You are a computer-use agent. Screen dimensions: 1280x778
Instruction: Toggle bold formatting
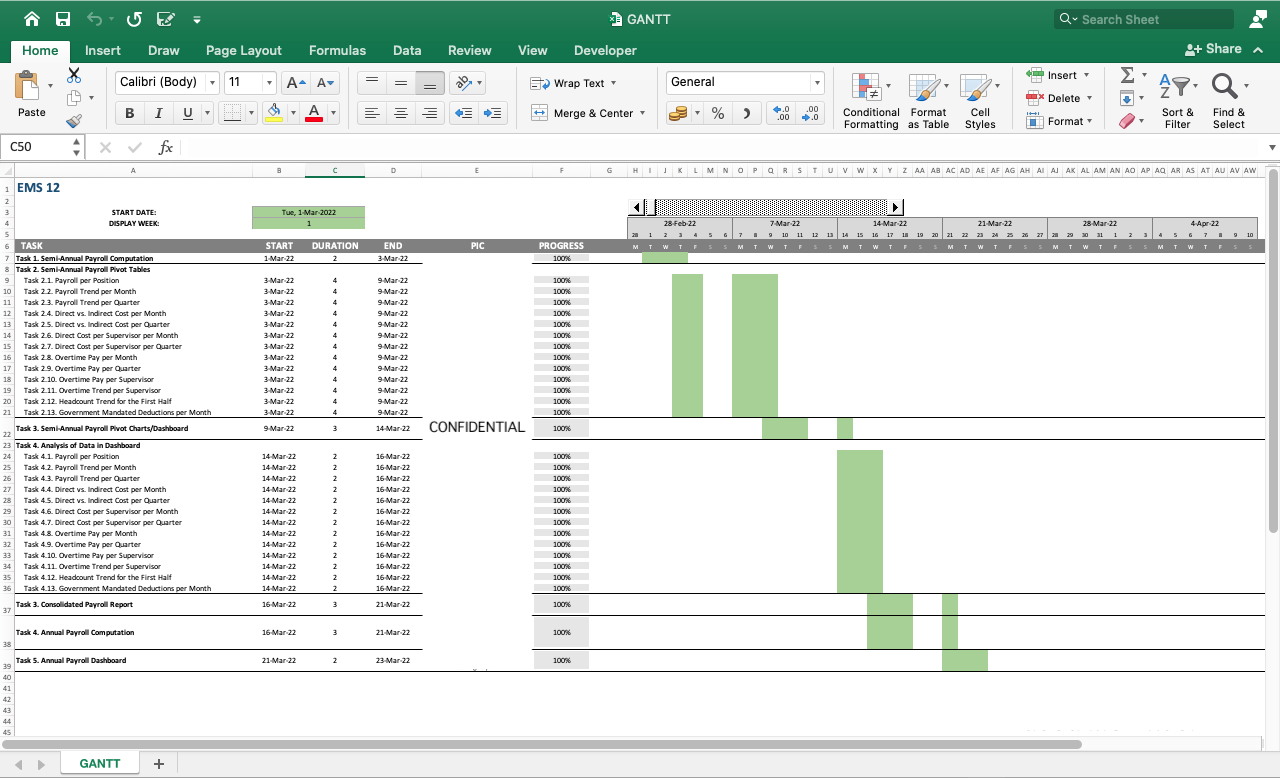(129, 114)
